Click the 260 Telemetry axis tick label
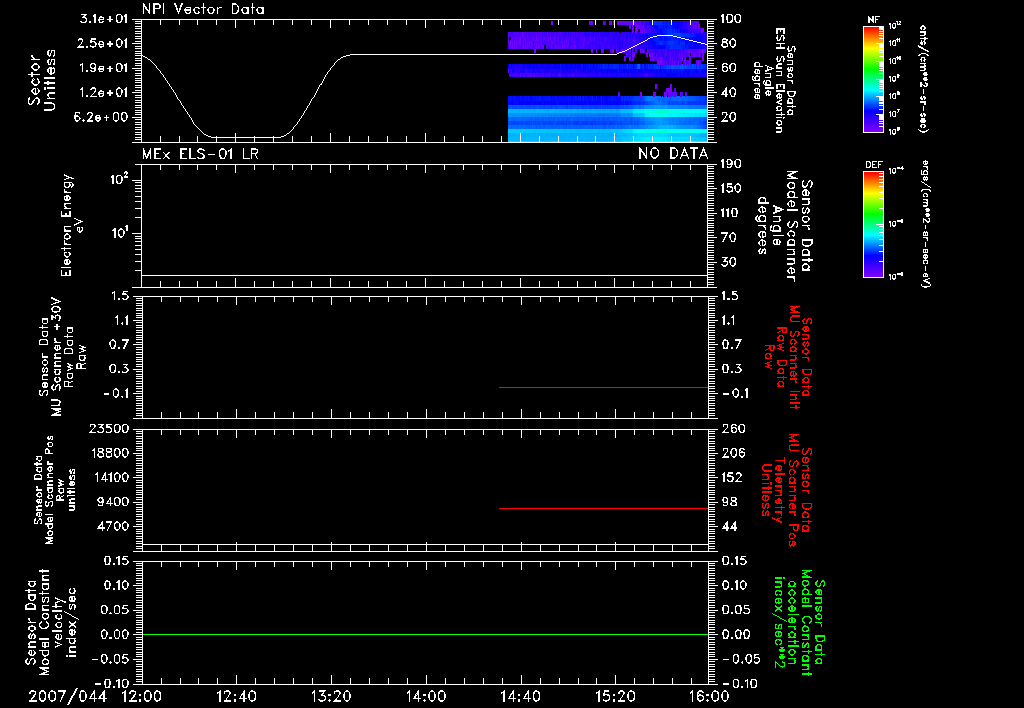This screenshot has width=1024, height=708. click(x=733, y=428)
